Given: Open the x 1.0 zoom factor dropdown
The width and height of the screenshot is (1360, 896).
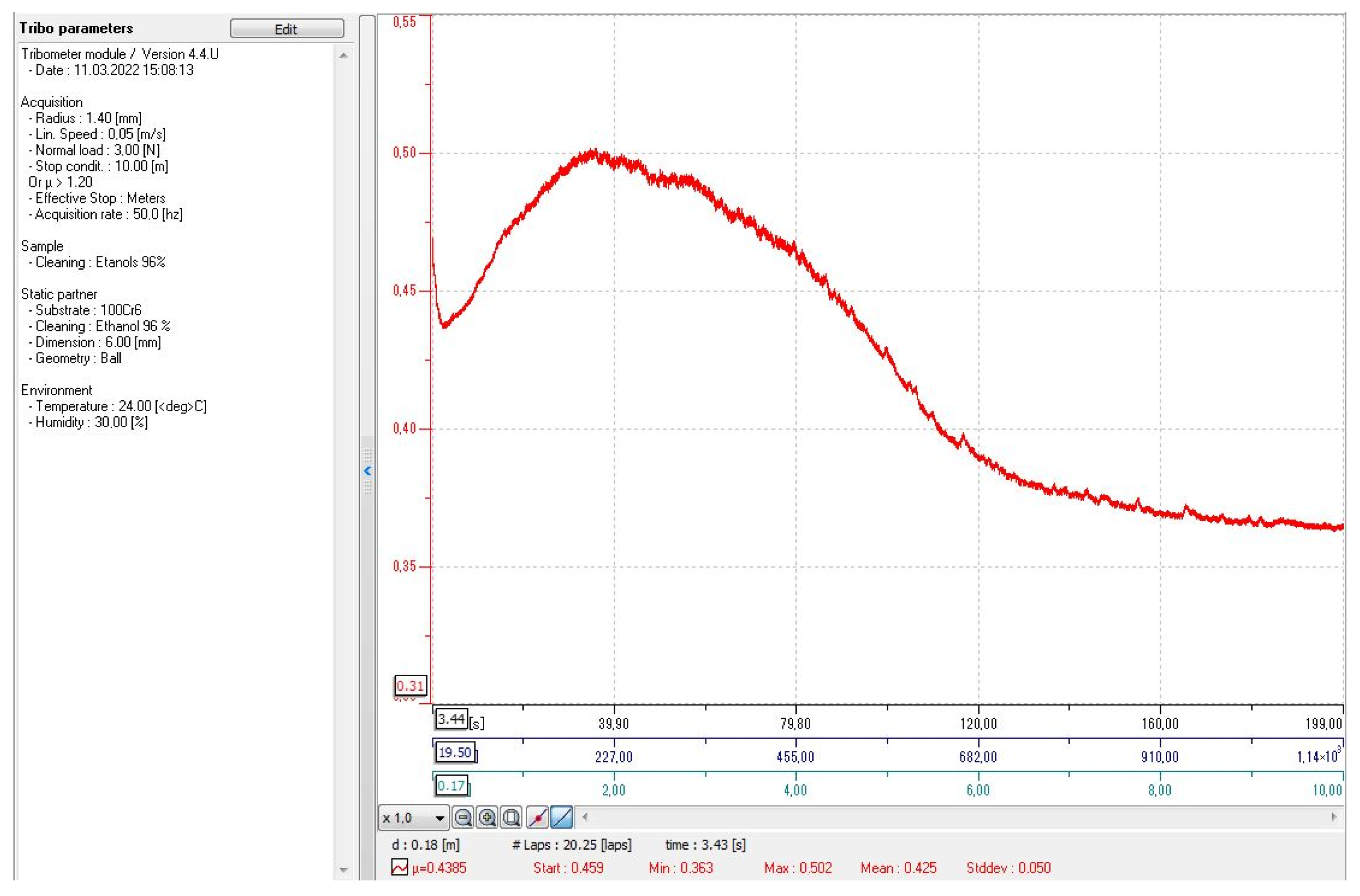Looking at the screenshot, I should [439, 818].
